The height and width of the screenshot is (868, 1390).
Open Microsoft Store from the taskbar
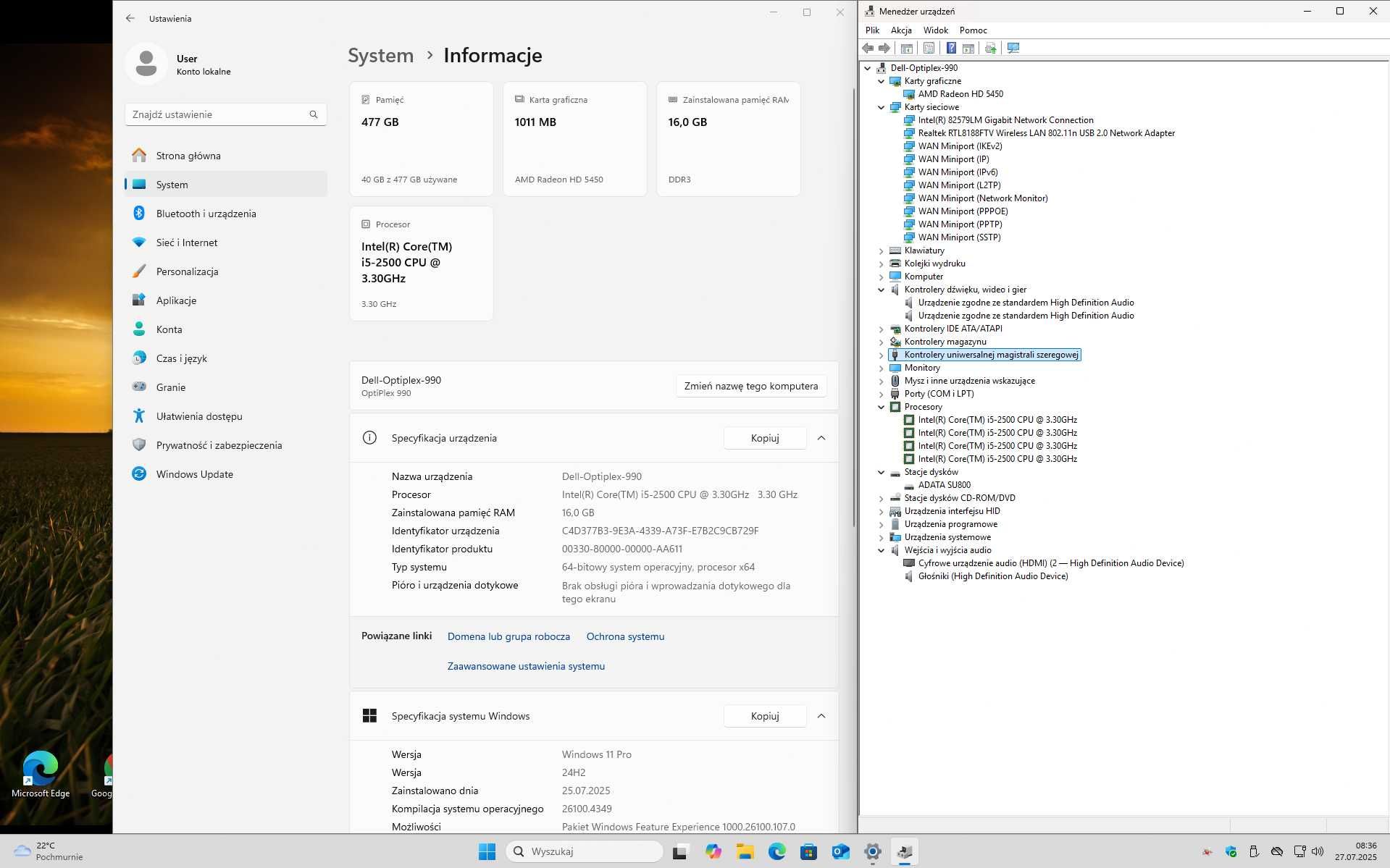click(808, 851)
